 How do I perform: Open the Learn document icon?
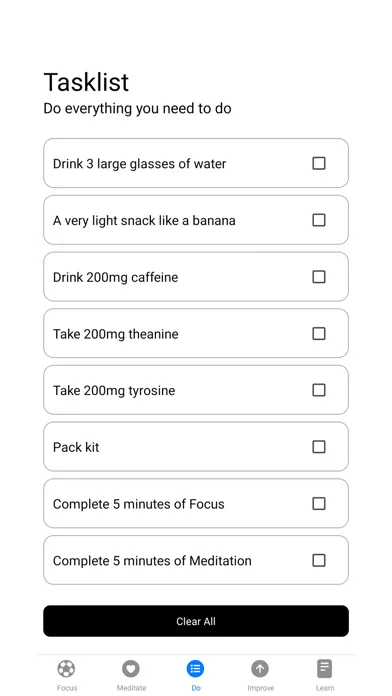[x=325, y=668]
